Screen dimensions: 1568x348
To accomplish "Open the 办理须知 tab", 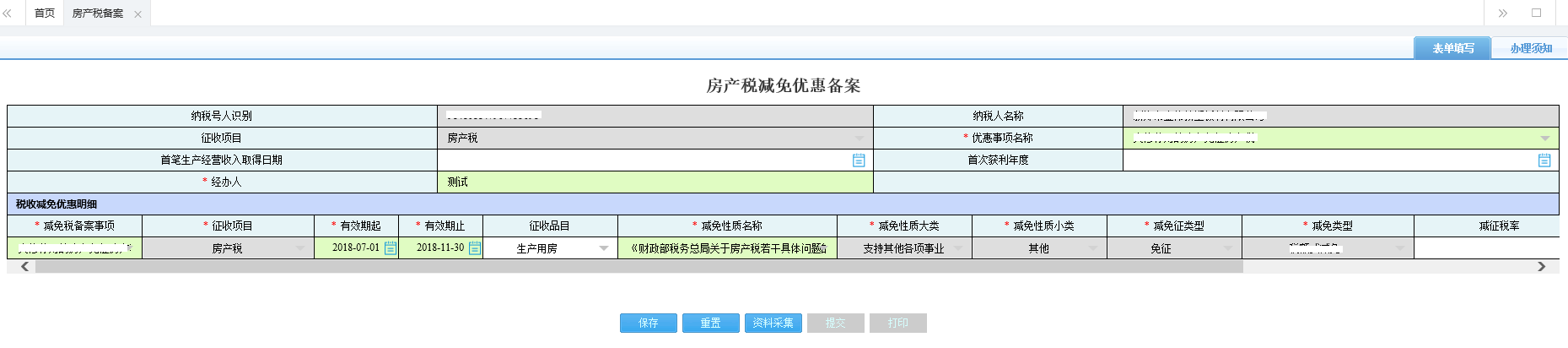I will (1531, 48).
